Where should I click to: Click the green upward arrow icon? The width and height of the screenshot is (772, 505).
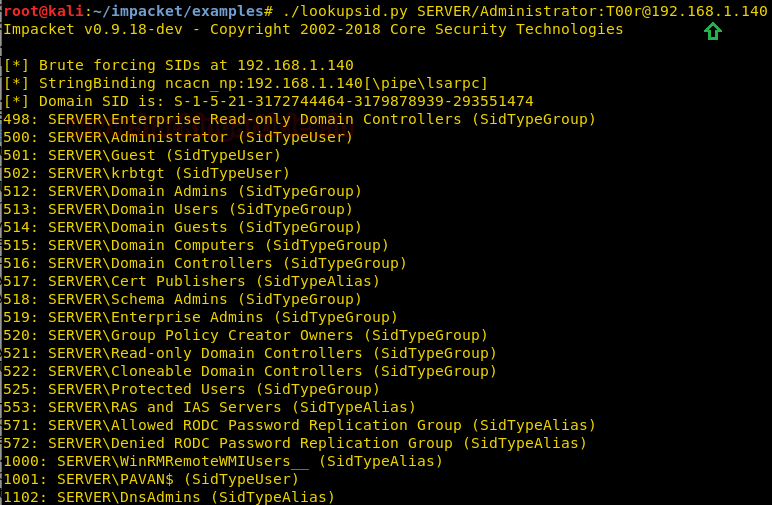click(x=712, y=31)
